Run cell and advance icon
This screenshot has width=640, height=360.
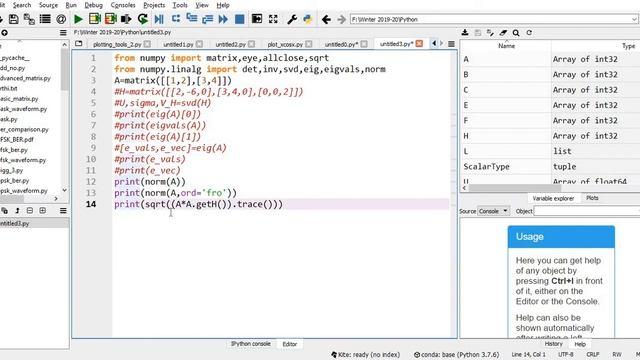point(111,19)
